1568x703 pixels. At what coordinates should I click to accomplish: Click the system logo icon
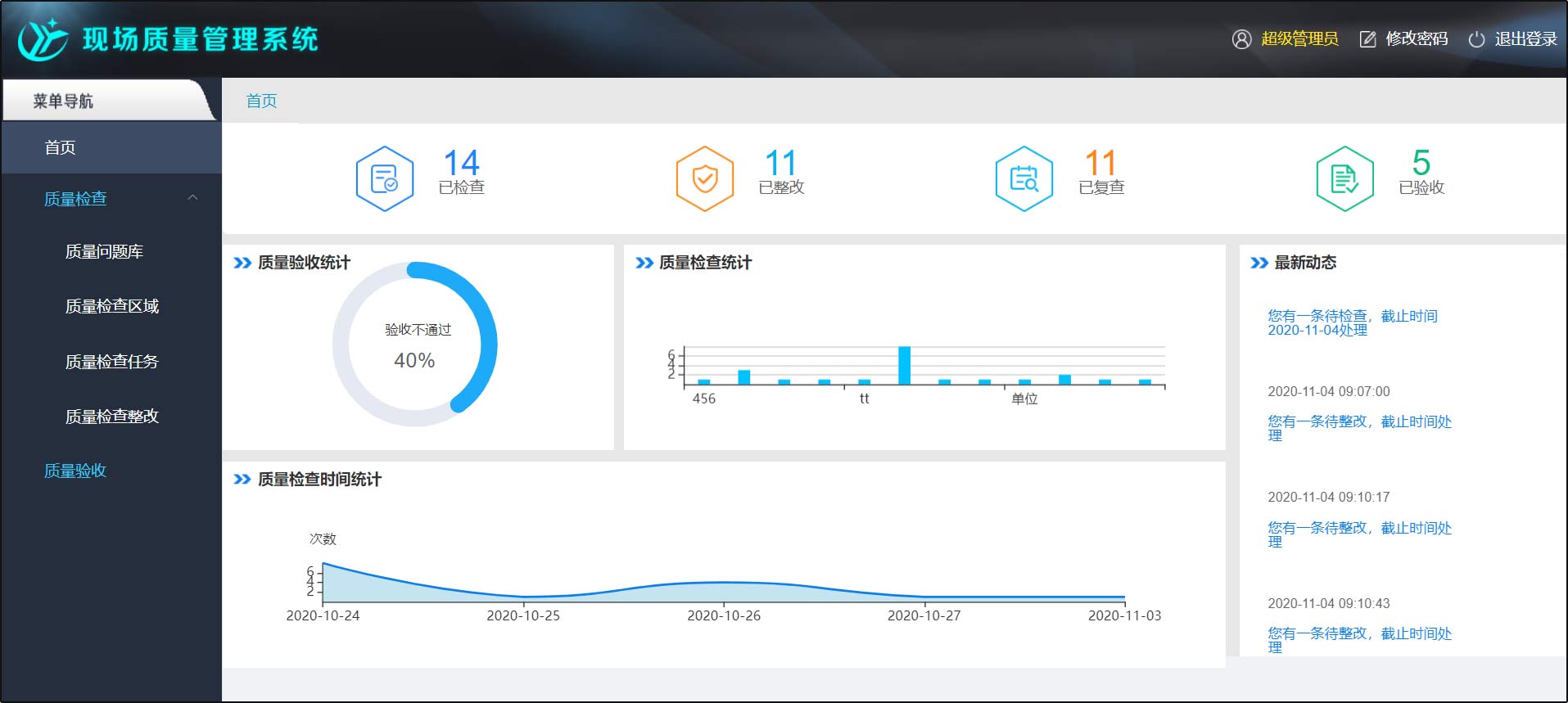click(43, 39)
